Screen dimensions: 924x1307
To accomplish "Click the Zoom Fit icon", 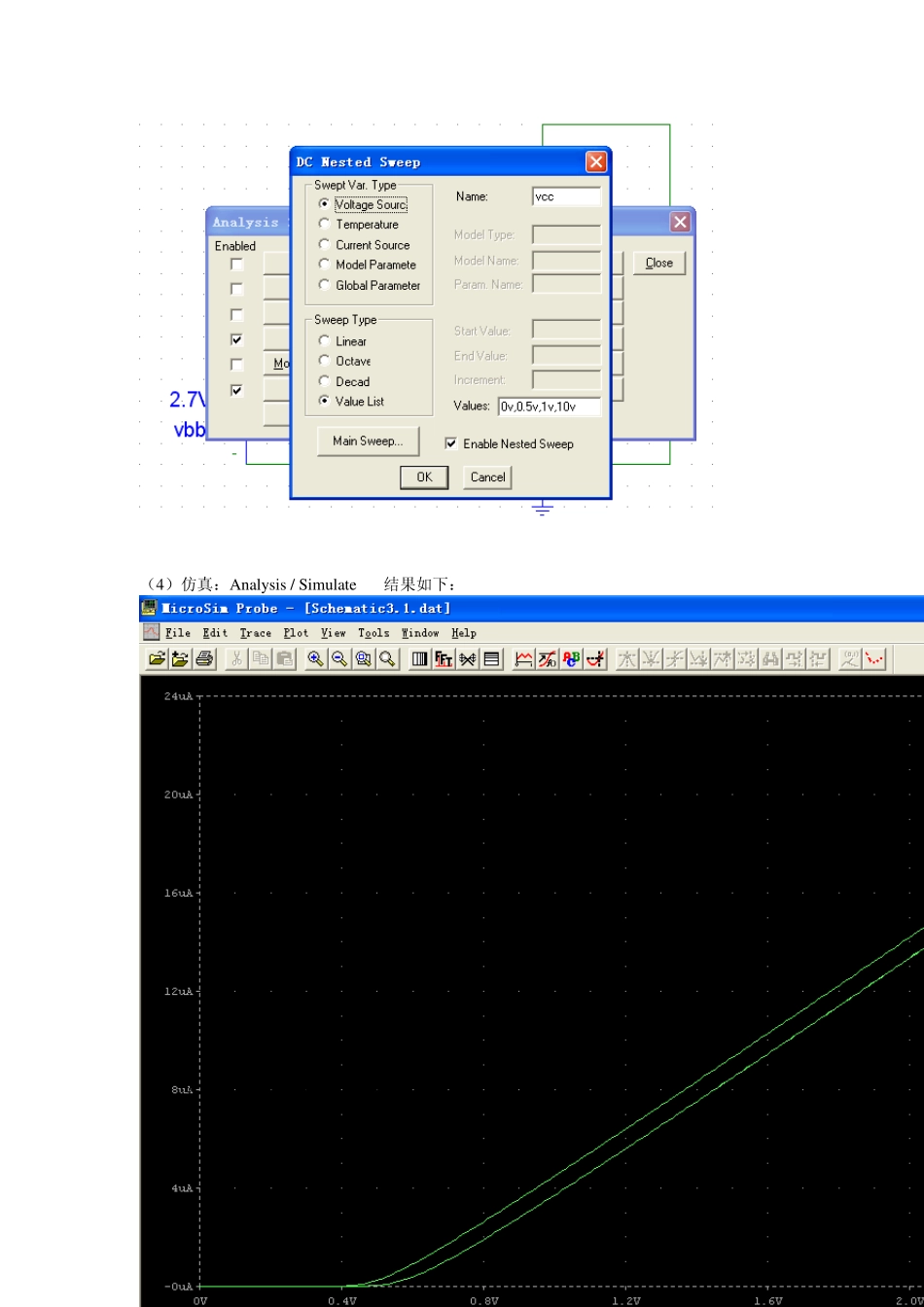I will [x=387, y=659].
